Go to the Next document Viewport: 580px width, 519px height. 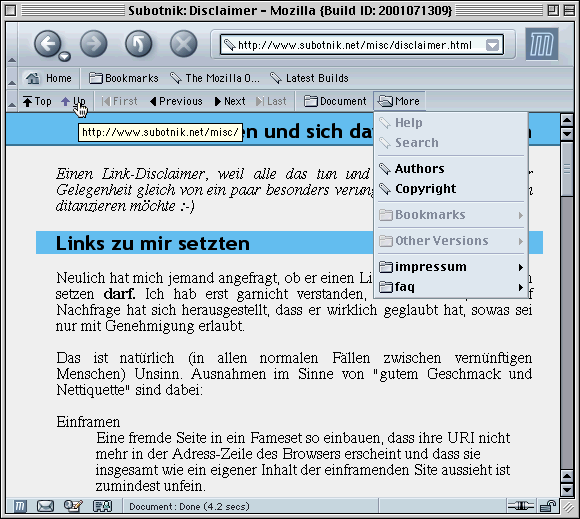coord(230,101)
